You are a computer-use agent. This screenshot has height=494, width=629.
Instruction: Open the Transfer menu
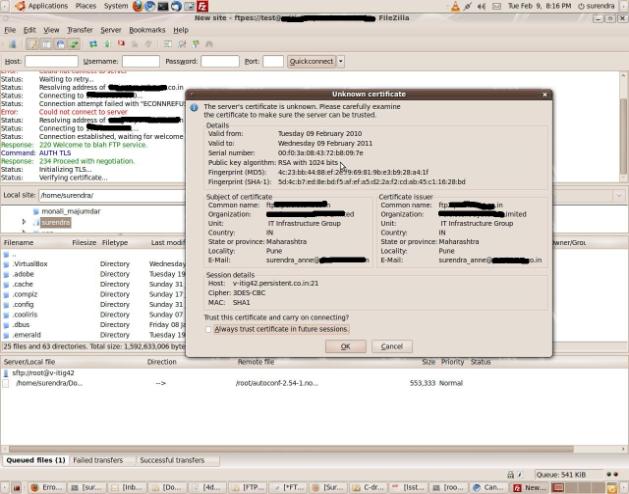pos(79,30)
